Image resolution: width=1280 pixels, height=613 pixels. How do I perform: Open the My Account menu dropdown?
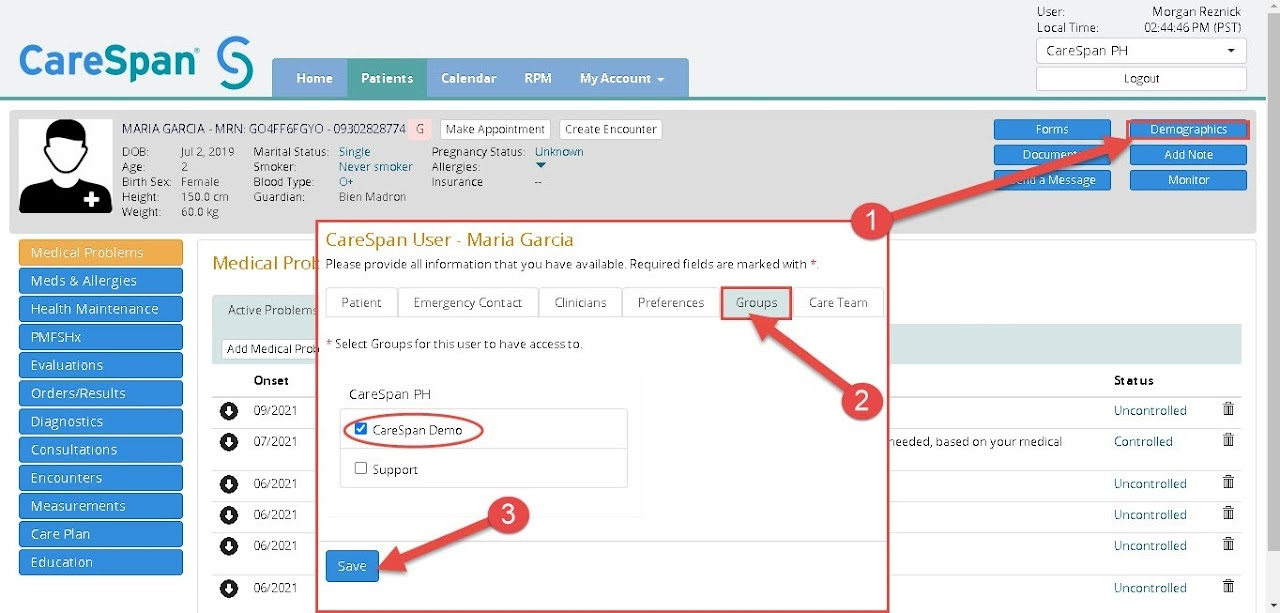pos(621,78)
